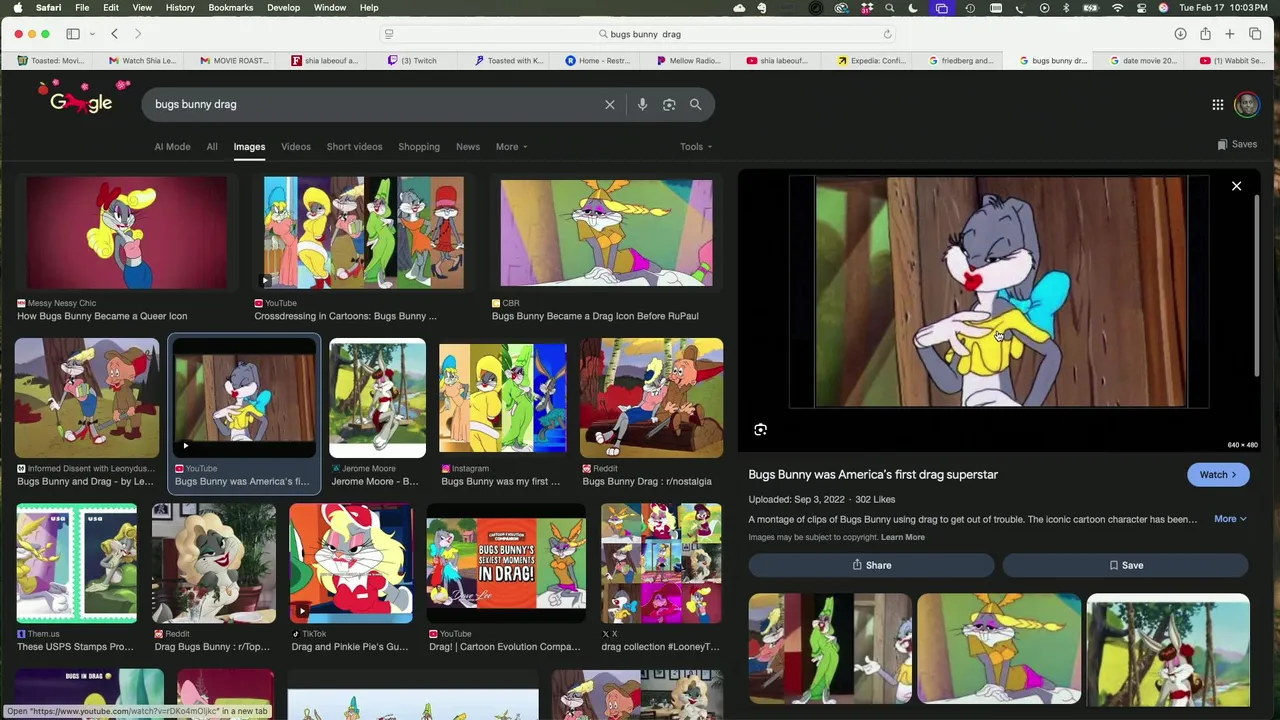The height and width of the screenshot is (720, 1280).
Task: Open Cartoon Evolution Compa... YouTube thumbnail
Action: point(506,563)
